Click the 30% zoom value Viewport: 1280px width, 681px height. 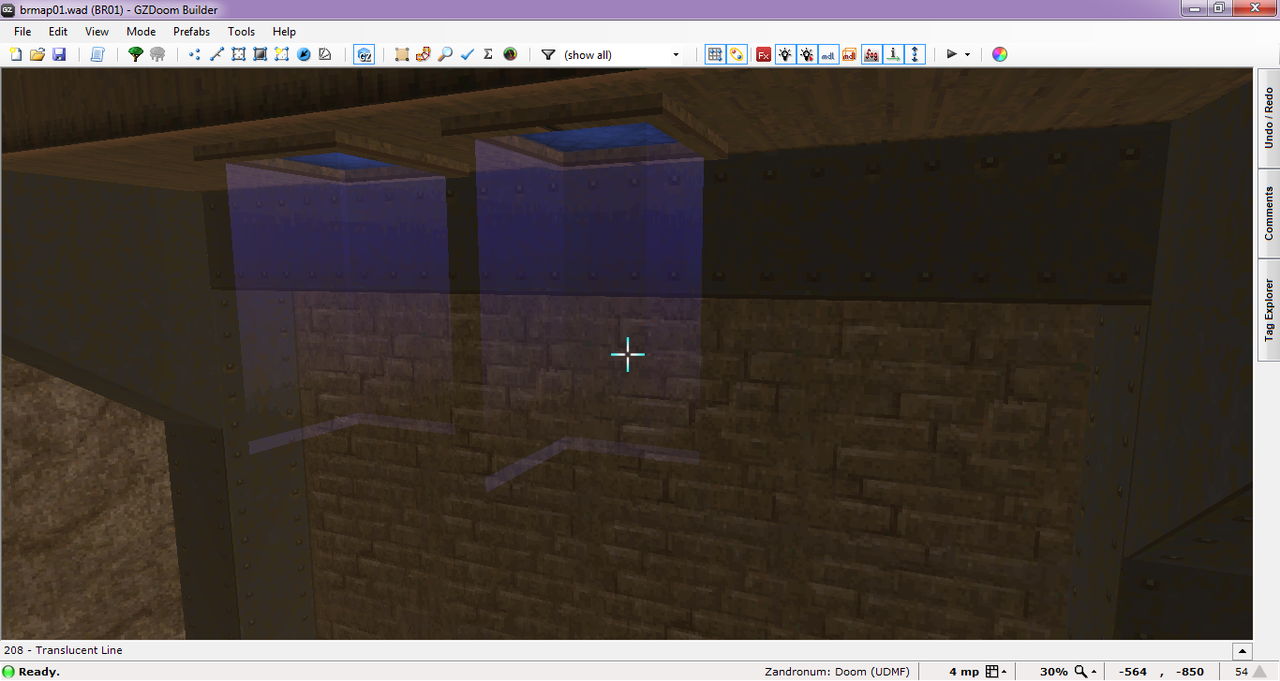pos(1053,672)
